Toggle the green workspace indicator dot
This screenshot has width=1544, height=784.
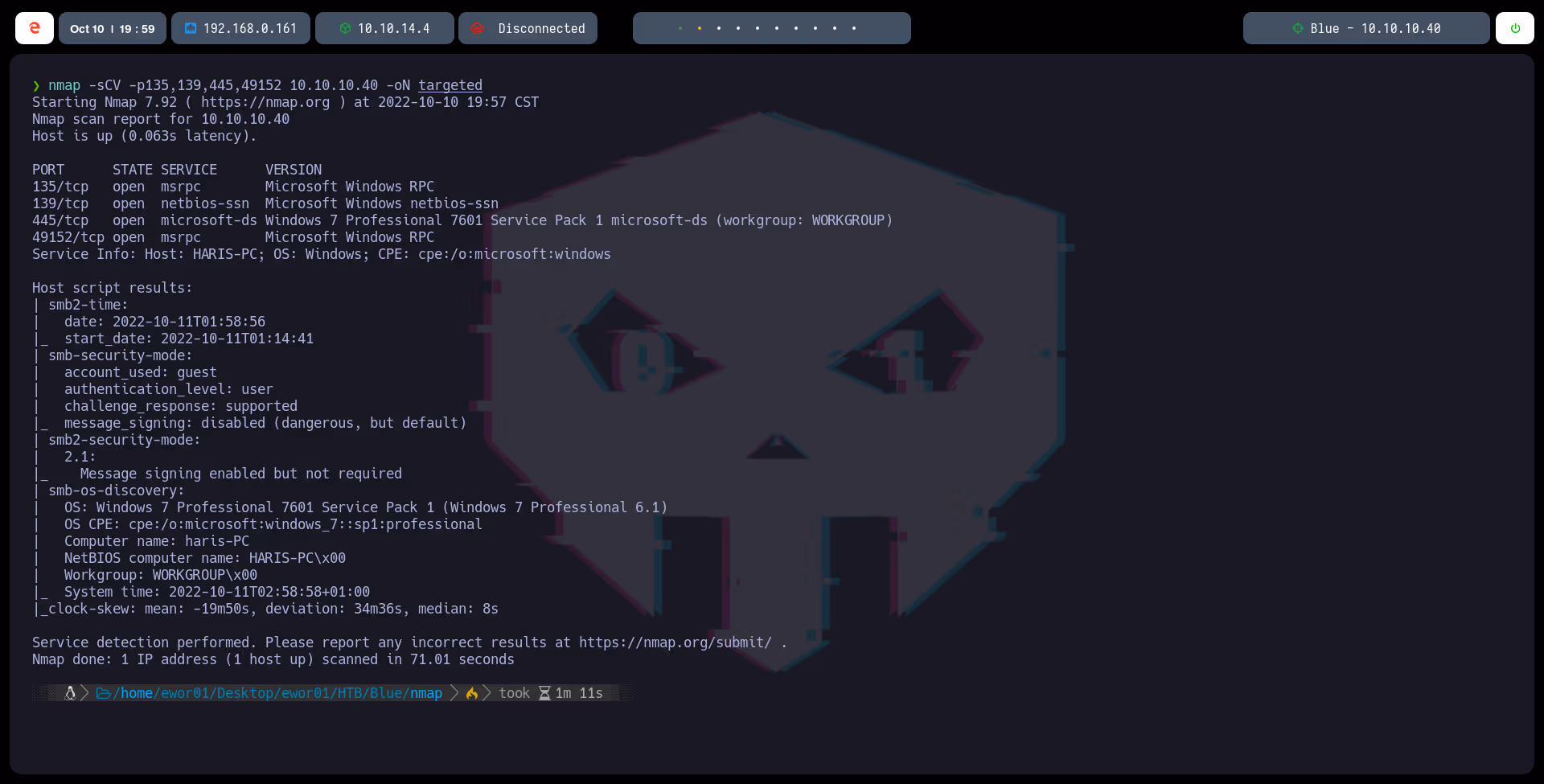coord(680,28)
